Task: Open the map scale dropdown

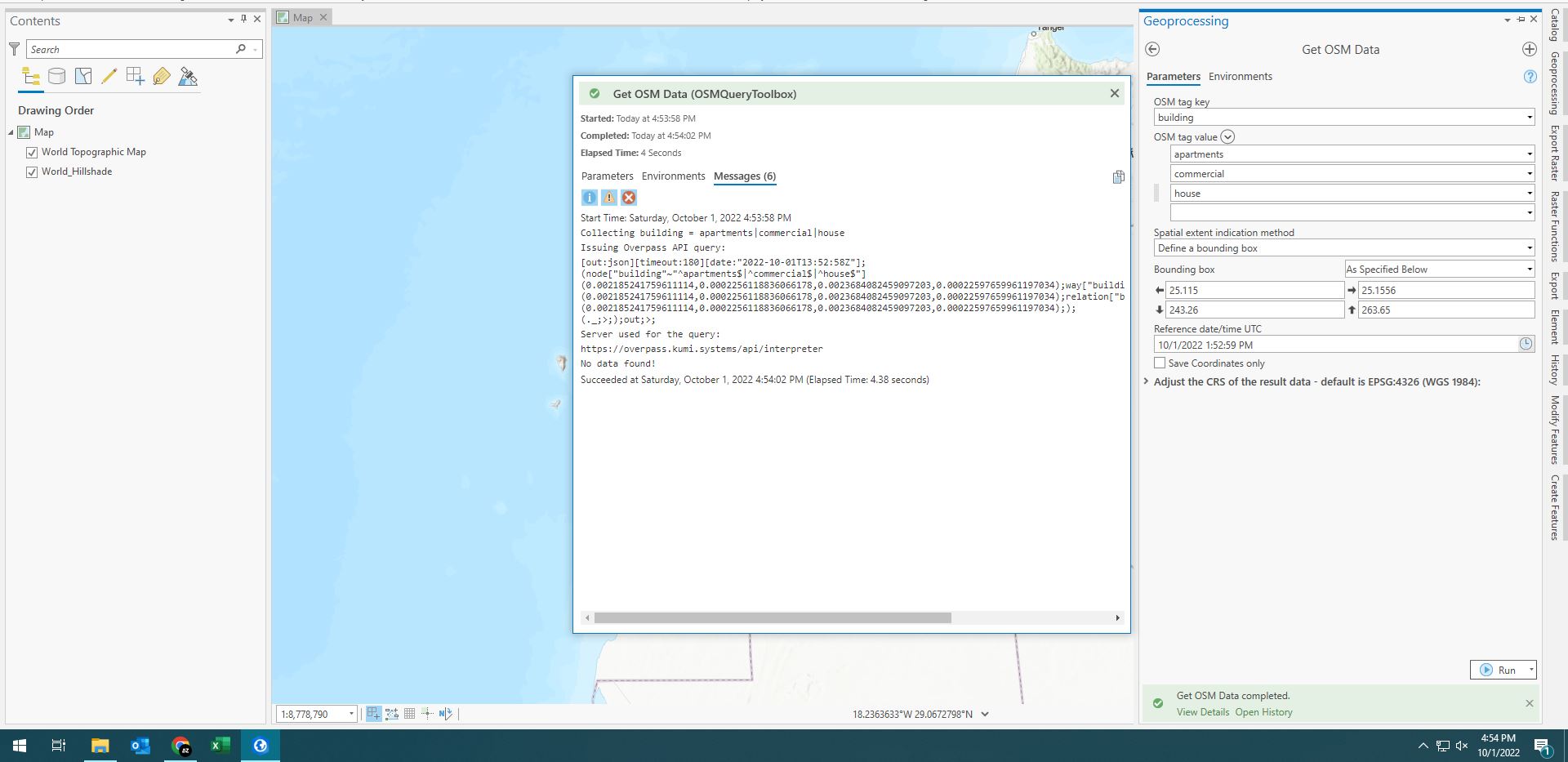Action: (x=351, y=714)
